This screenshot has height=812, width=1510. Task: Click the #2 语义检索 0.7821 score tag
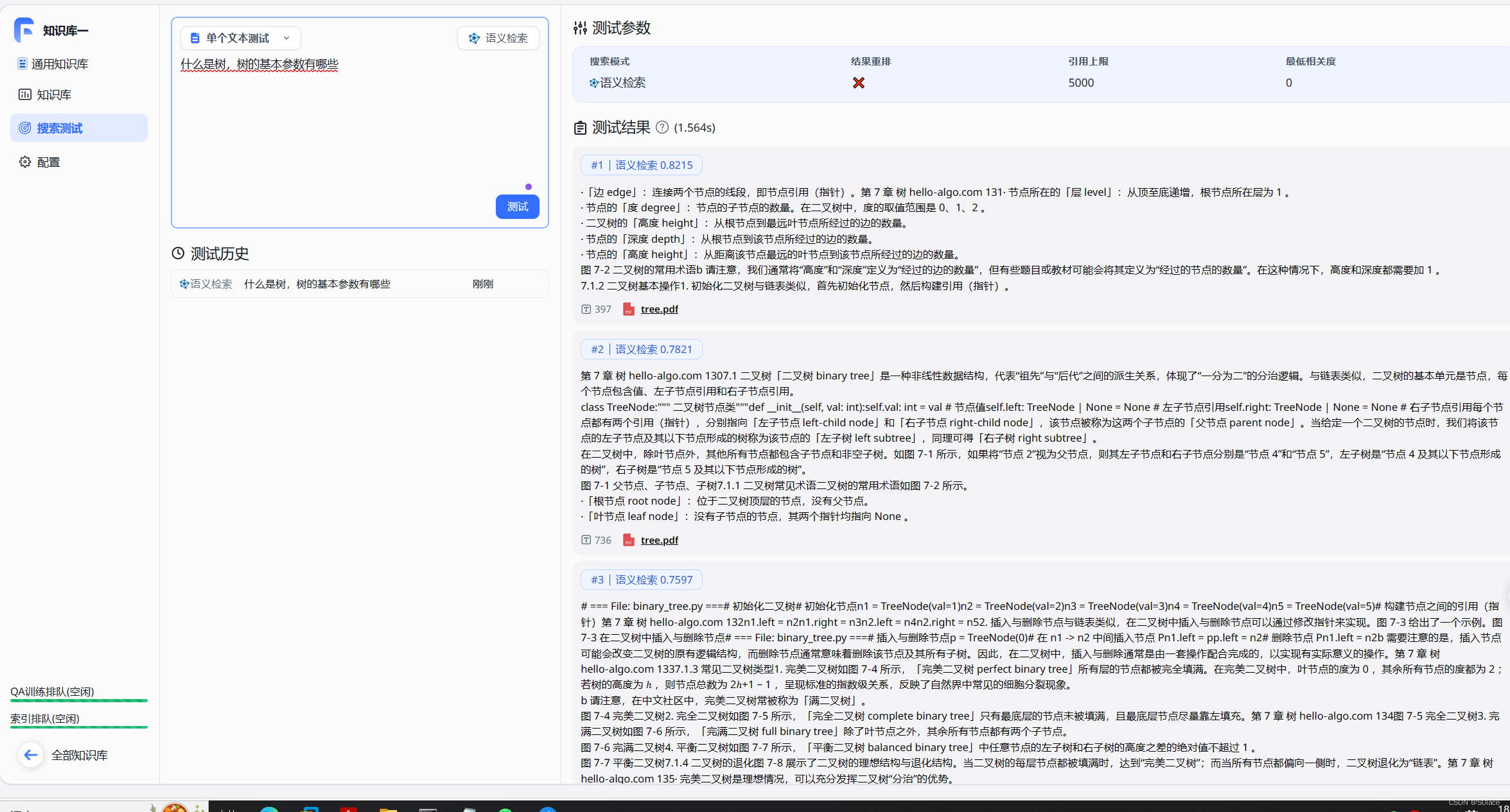(642, 349)
